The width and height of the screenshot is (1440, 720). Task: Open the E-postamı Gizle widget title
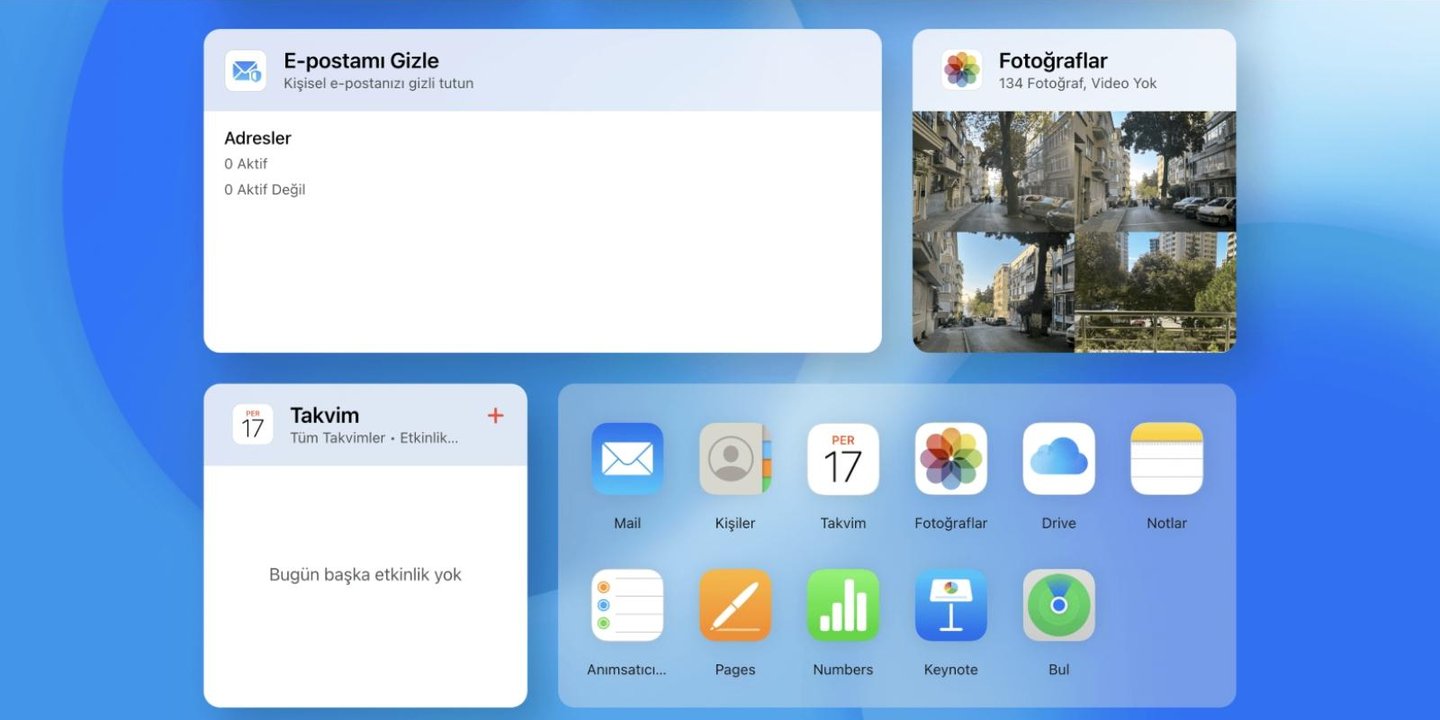(x=361, y=61)
